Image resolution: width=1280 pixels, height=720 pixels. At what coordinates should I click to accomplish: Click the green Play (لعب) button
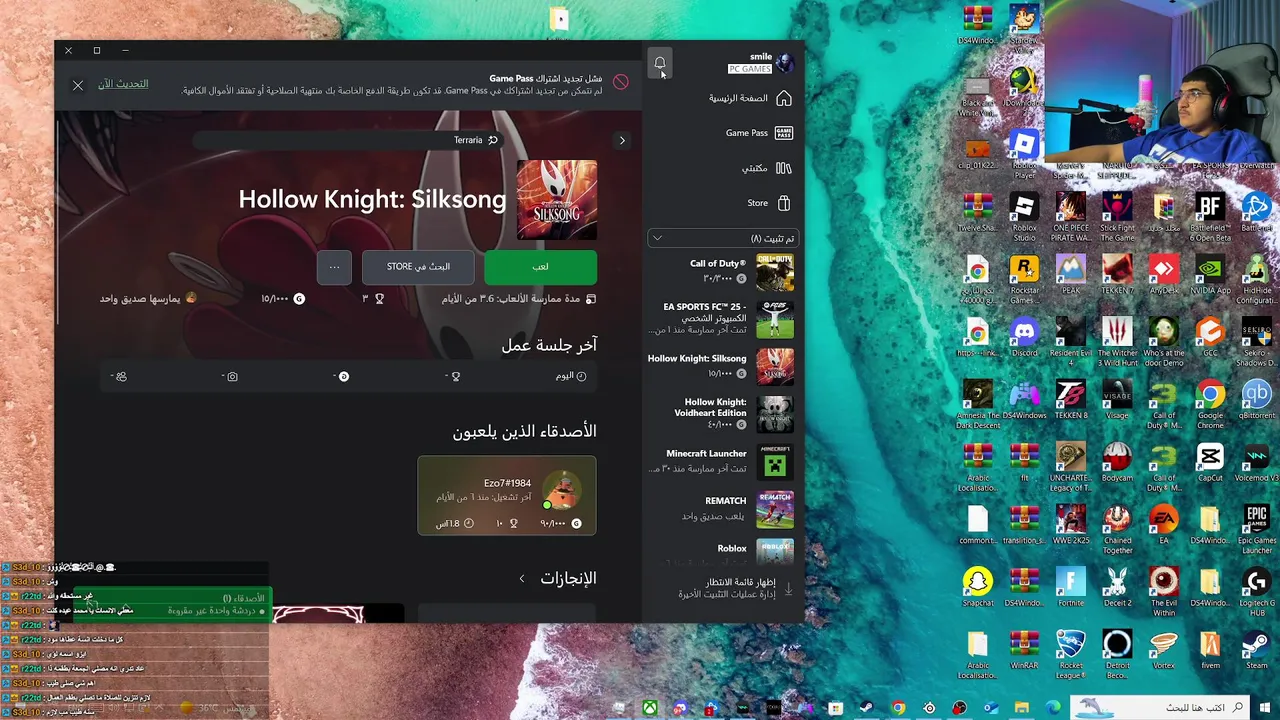[540, 267]
